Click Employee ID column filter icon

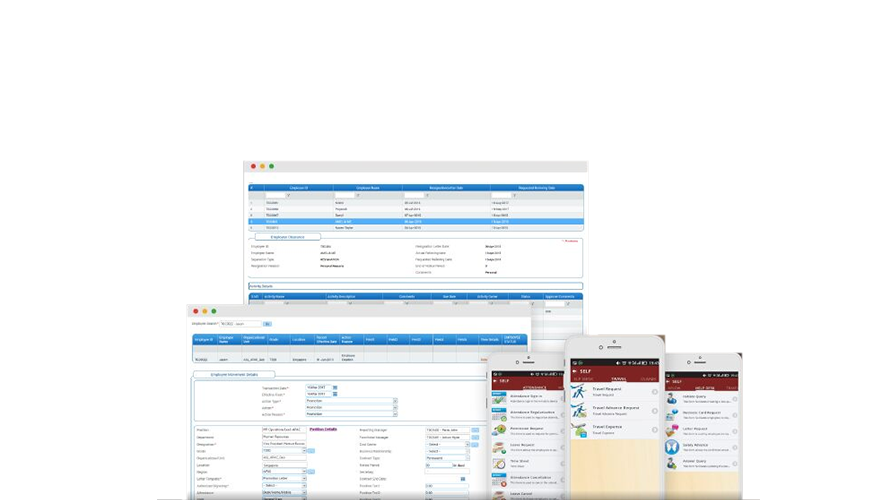pyautogui.click(x=288, y=195)
